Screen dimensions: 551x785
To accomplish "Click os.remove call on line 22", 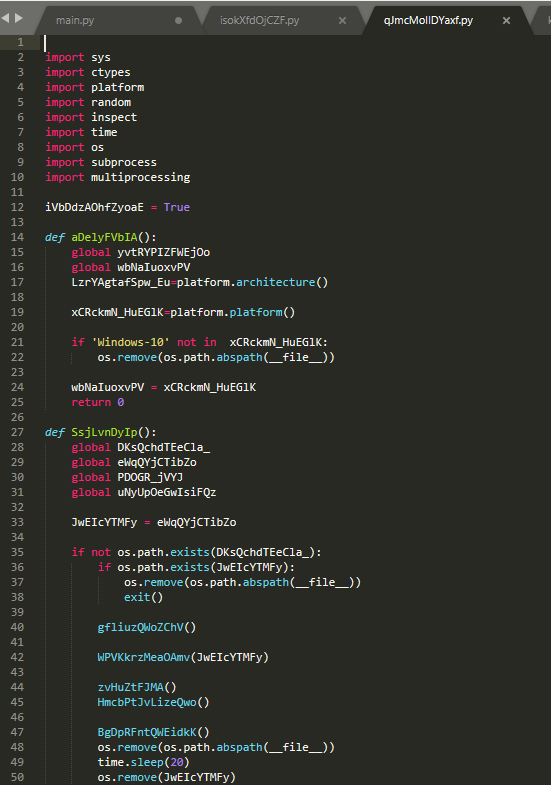I will tap(216, 357).
